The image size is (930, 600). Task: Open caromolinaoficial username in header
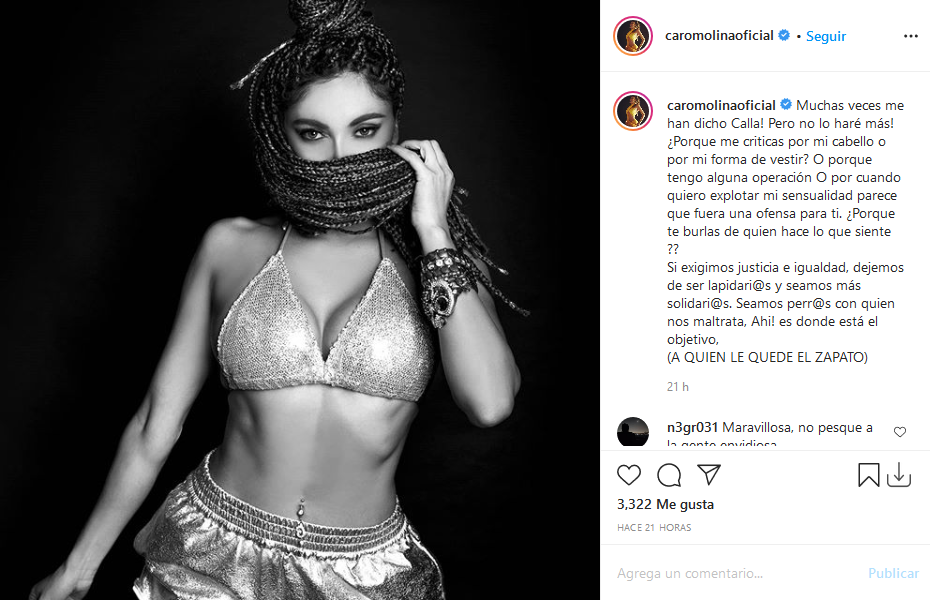pos(719,36)
